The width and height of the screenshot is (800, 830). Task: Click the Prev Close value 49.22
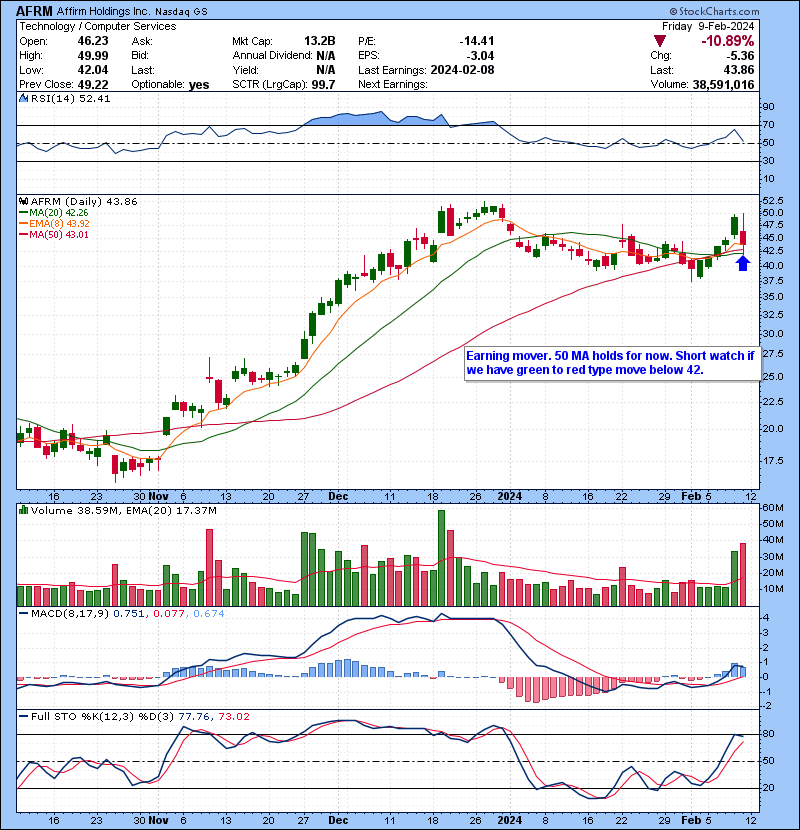point(93,85)
